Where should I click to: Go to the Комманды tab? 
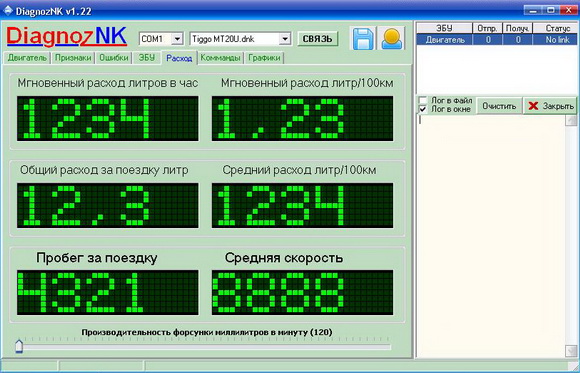point(221,58)
